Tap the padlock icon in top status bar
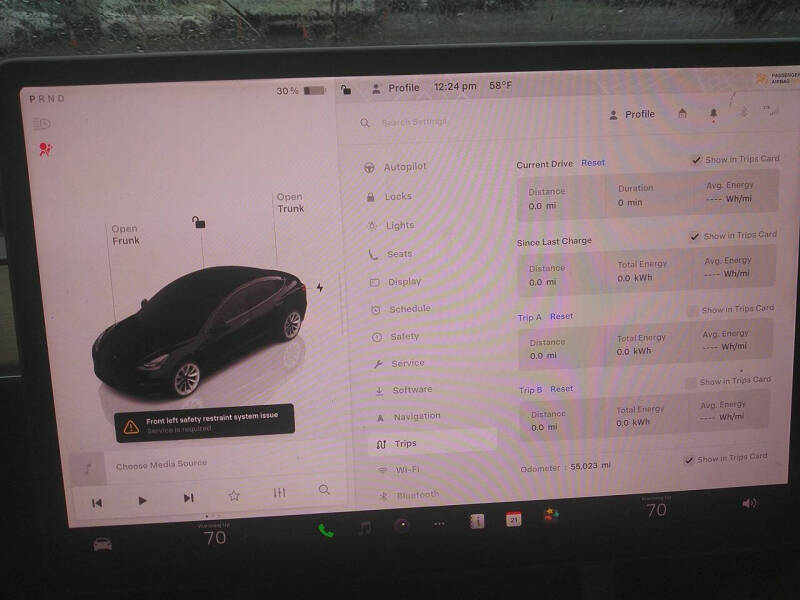800x600 pixels. coord(346,89)
